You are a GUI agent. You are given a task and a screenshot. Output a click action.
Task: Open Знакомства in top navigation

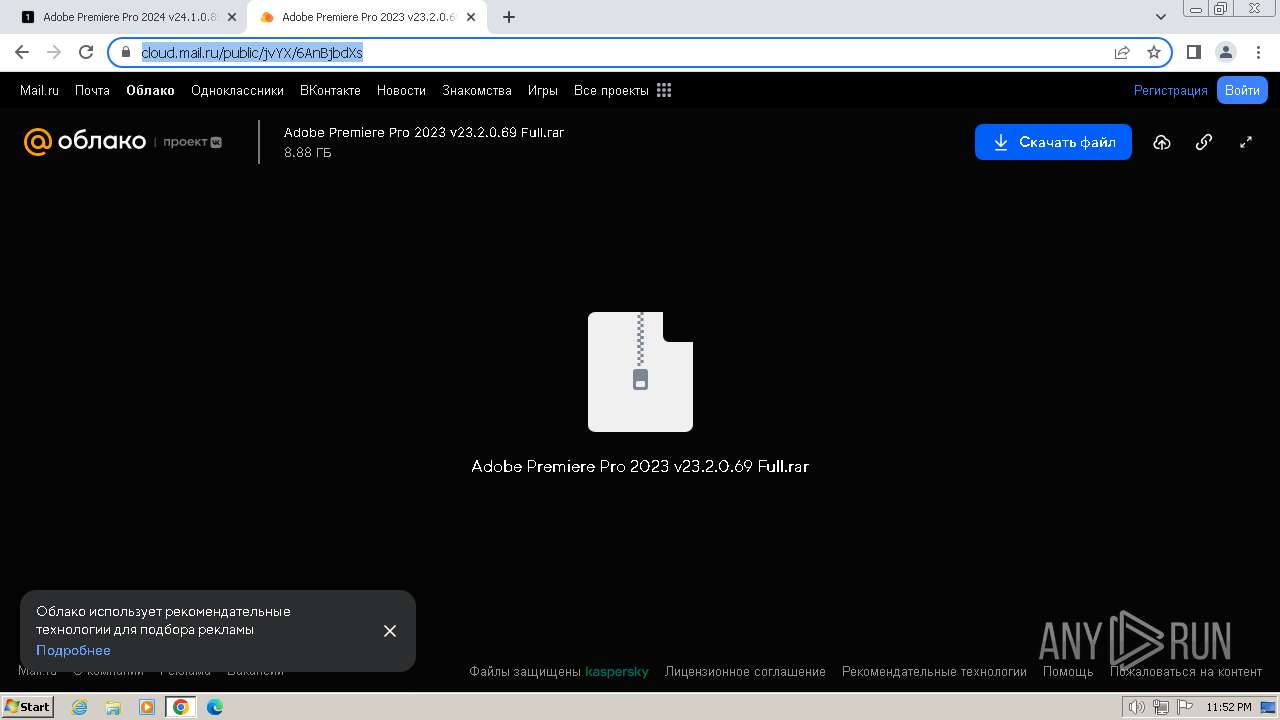click(x=477, y=90)
